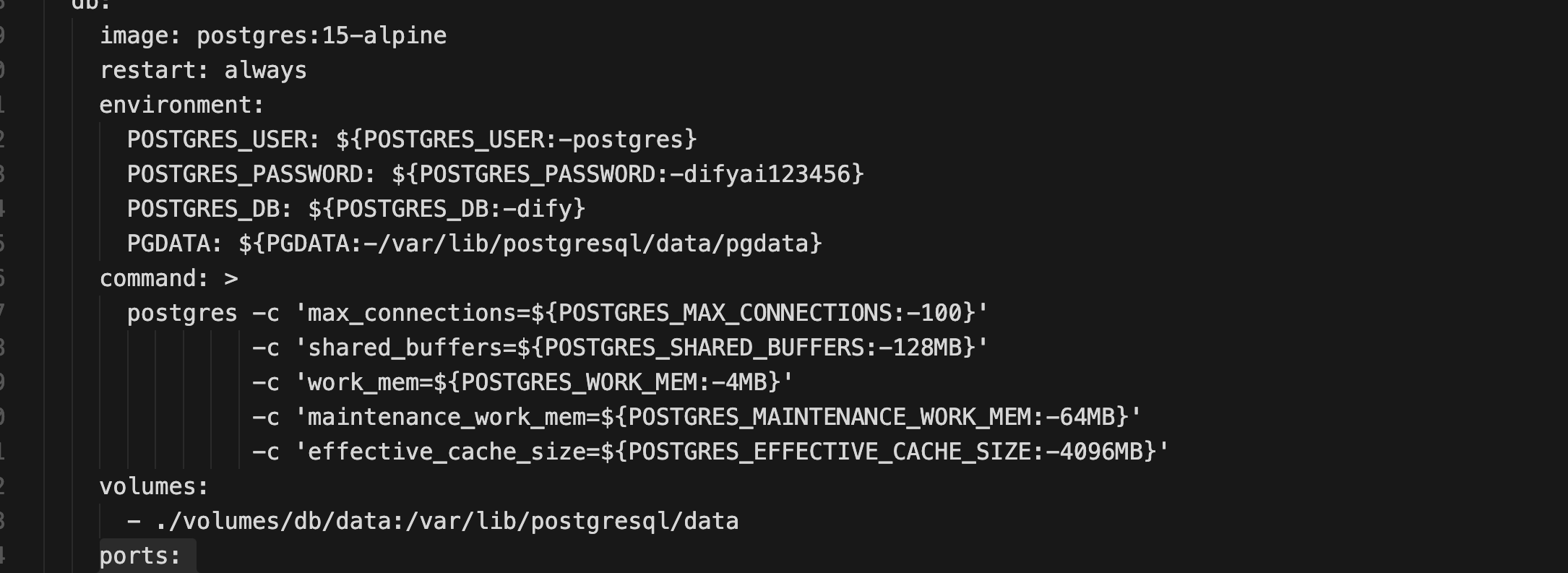Click the 'command:' key

click(155, 278)
